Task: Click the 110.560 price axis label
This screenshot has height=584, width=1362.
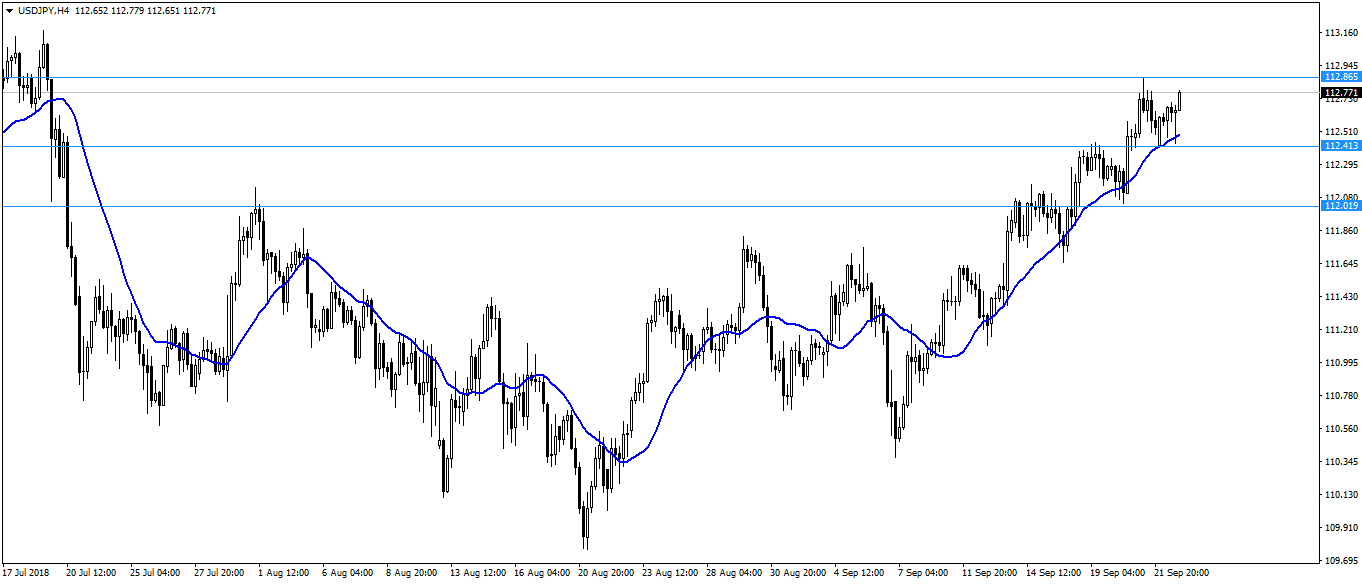Action: (1340, 429)
